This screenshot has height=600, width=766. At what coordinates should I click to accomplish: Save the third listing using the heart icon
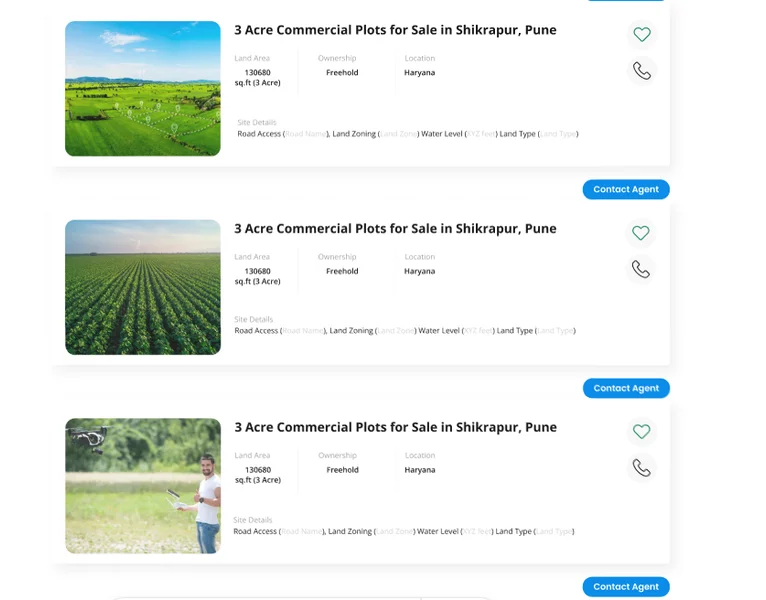[x=641, y=432]
